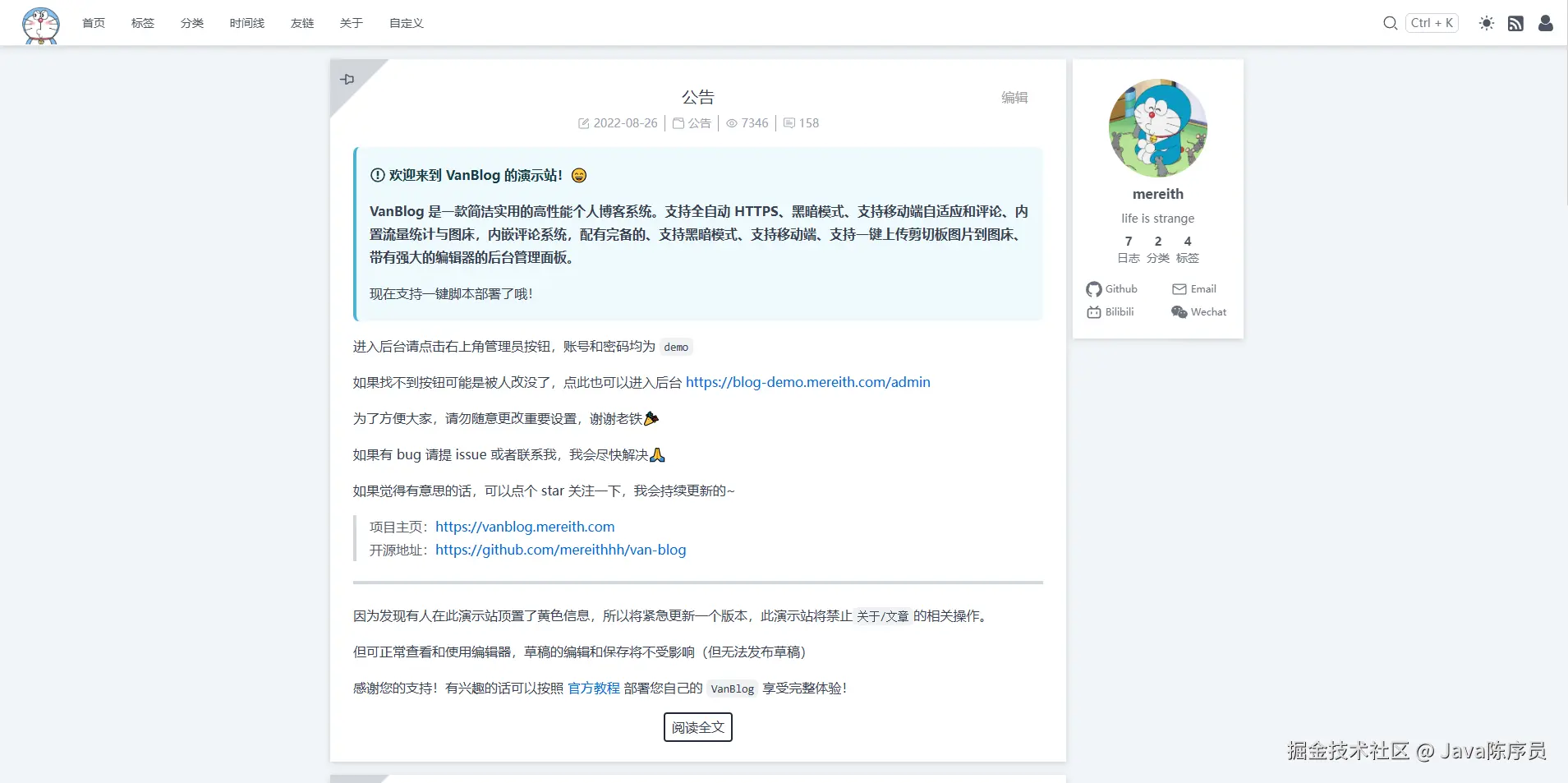Viewport: 1568px width, 783px height.
Task: Click the 编辑 link on the post
Action: point(1014,98)
